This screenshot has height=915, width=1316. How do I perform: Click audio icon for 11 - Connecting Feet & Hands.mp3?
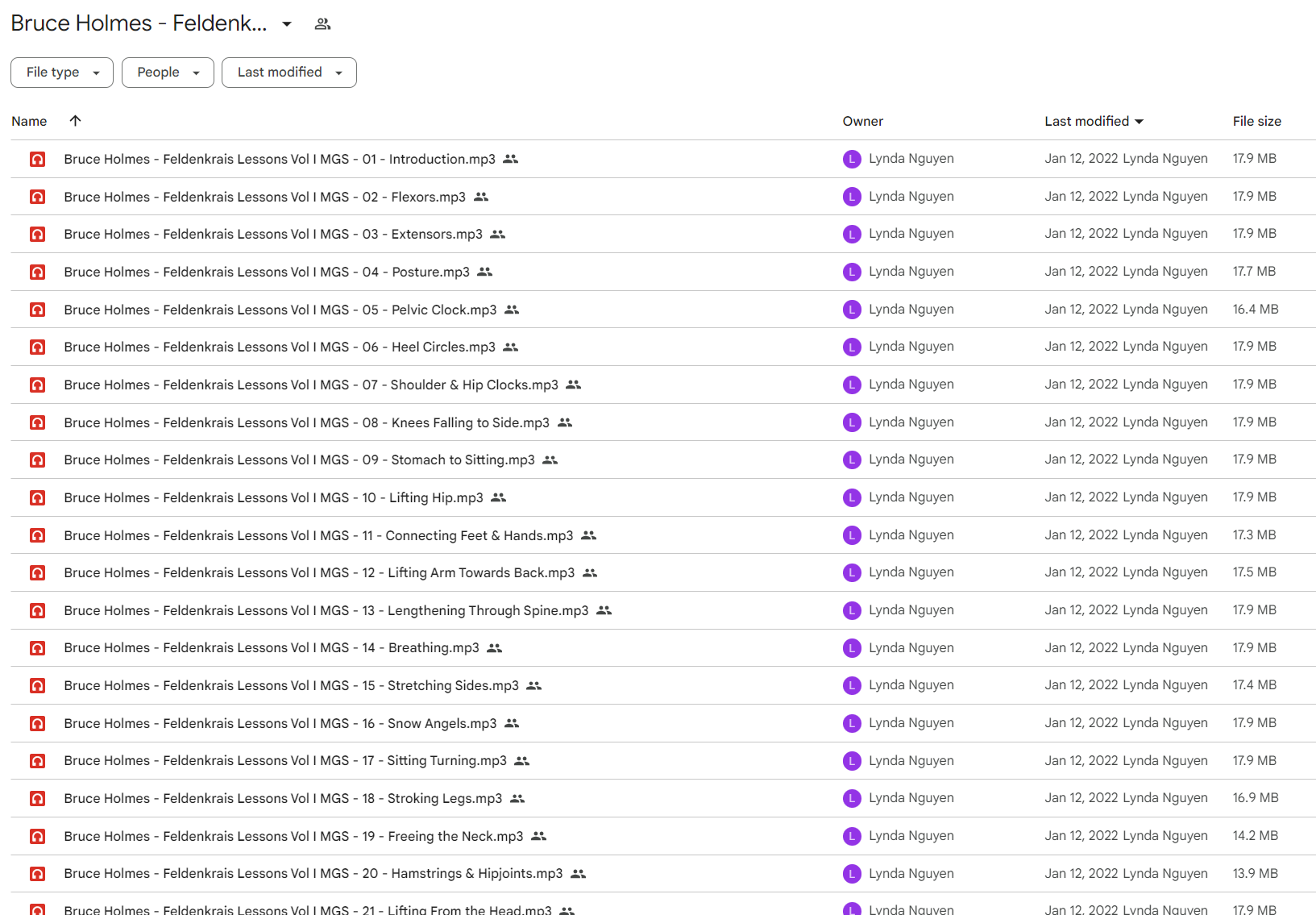pyautogui.click(x=37, y=535)
